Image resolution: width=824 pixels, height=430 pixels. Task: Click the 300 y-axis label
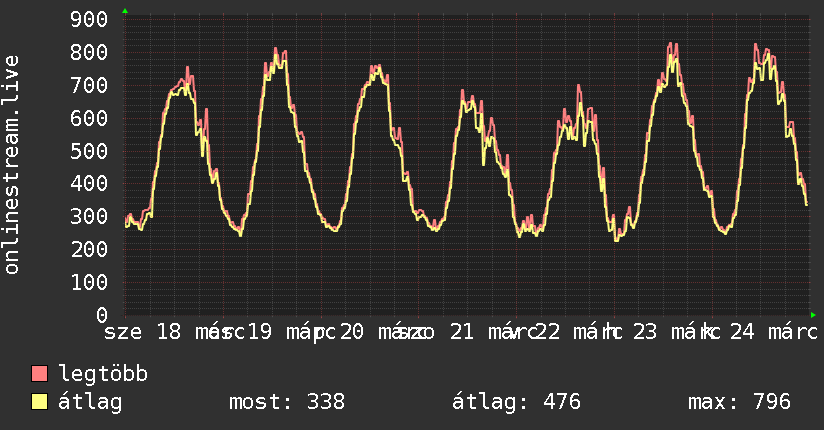click(89, 217)
